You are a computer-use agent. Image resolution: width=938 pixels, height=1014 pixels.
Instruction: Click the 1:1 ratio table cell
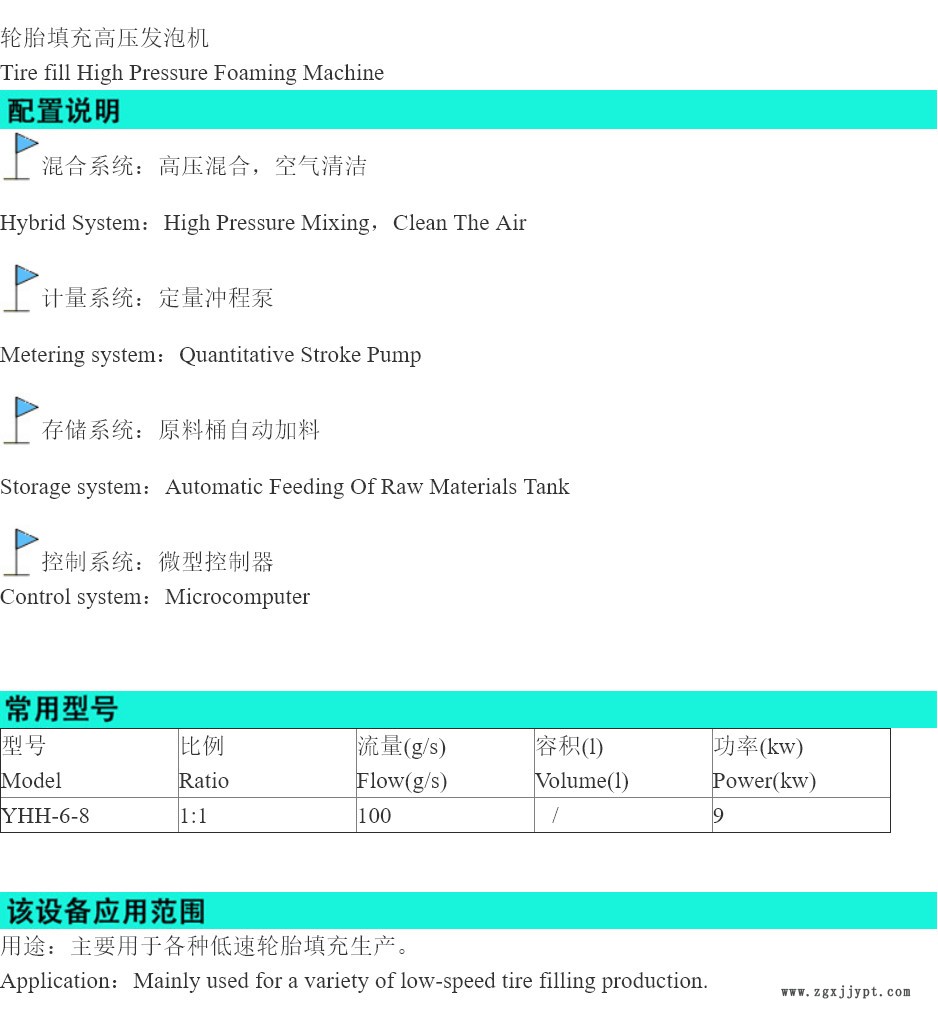coord(194,816)
